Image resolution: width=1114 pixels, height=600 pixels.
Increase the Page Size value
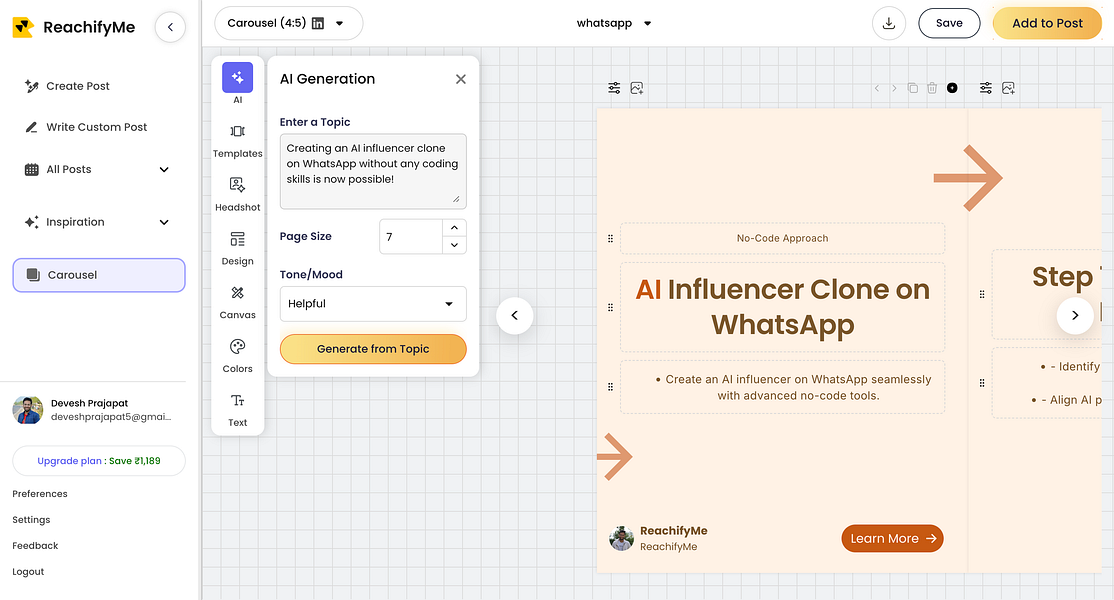454,227
